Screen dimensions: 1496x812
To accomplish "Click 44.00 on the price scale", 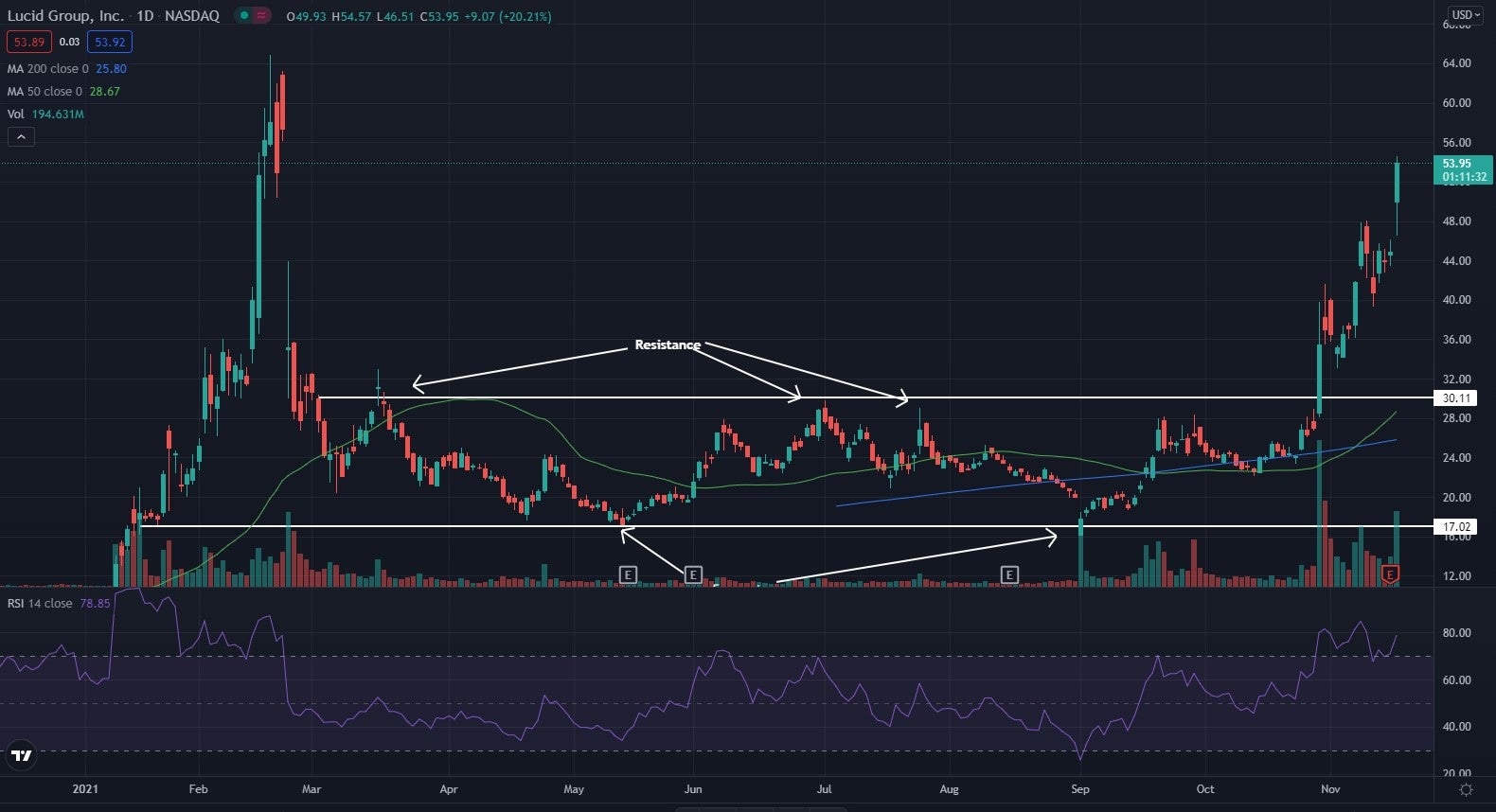I will [1456, 261].
